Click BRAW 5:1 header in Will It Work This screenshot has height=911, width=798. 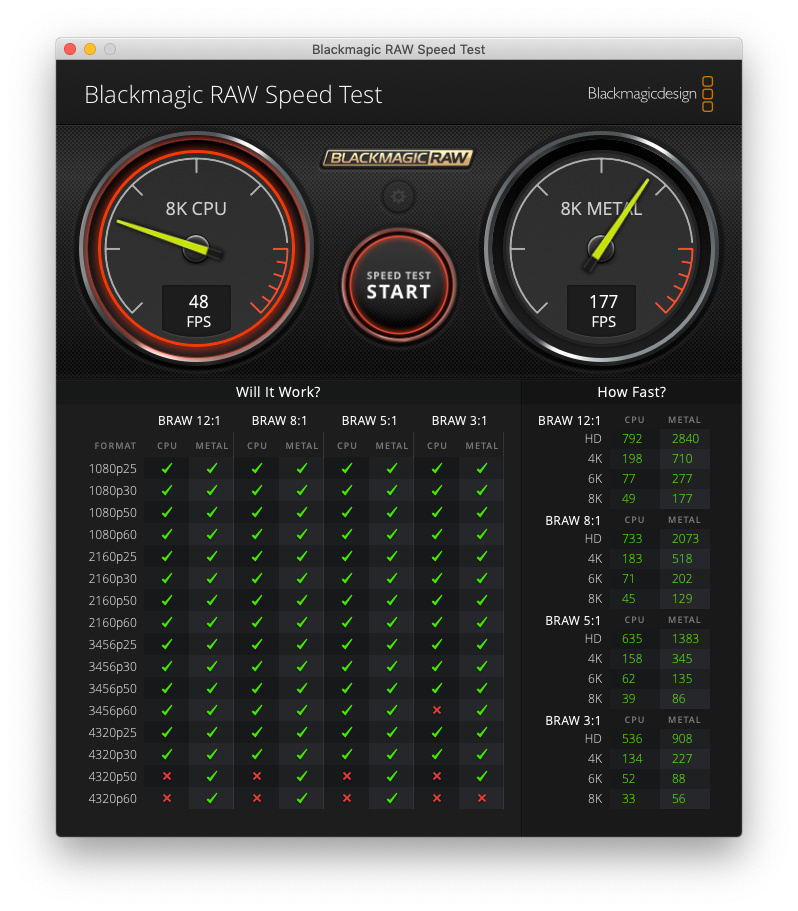[369, 421]
